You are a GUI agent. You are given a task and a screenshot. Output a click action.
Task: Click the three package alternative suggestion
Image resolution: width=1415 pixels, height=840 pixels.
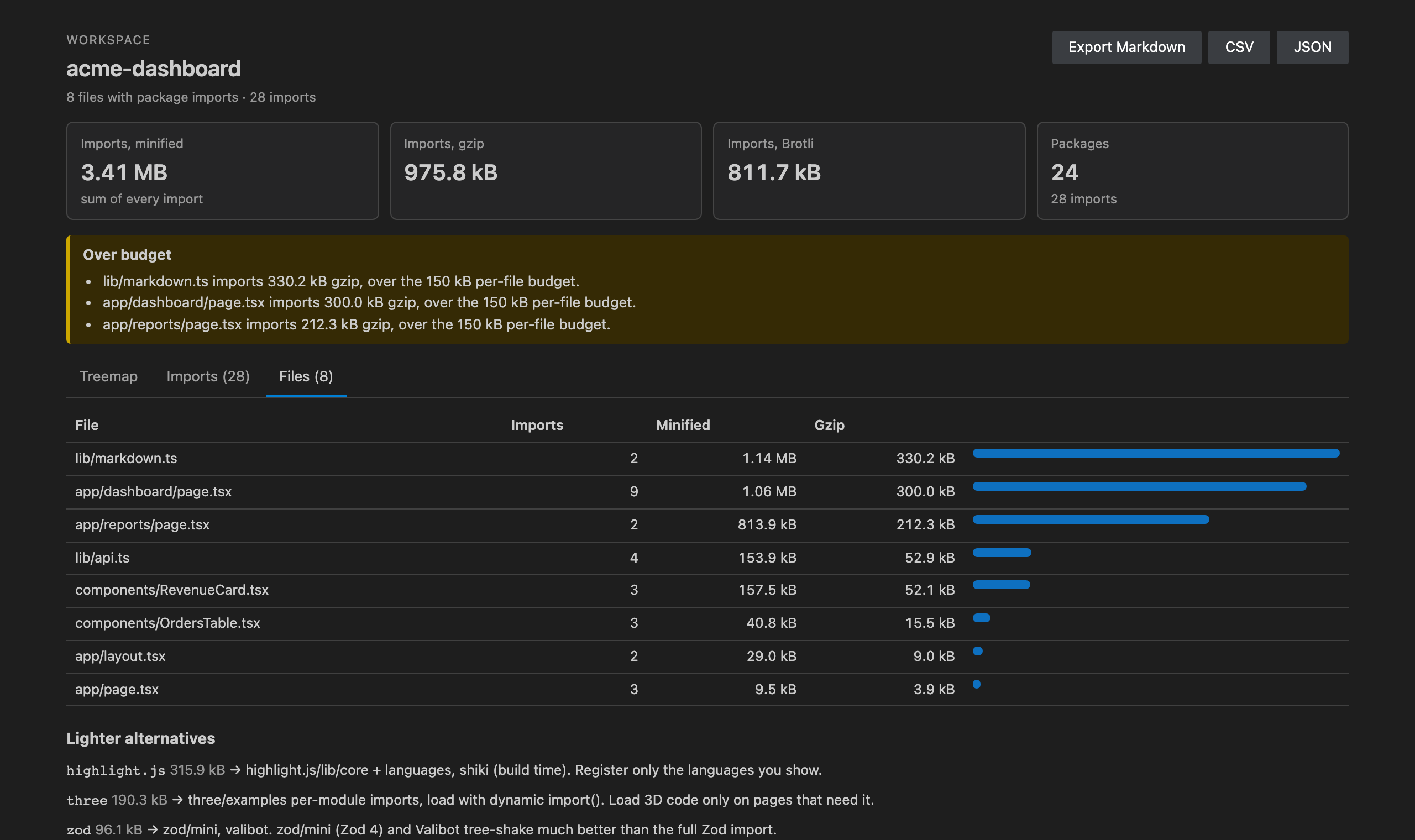[x=470, y=800]
